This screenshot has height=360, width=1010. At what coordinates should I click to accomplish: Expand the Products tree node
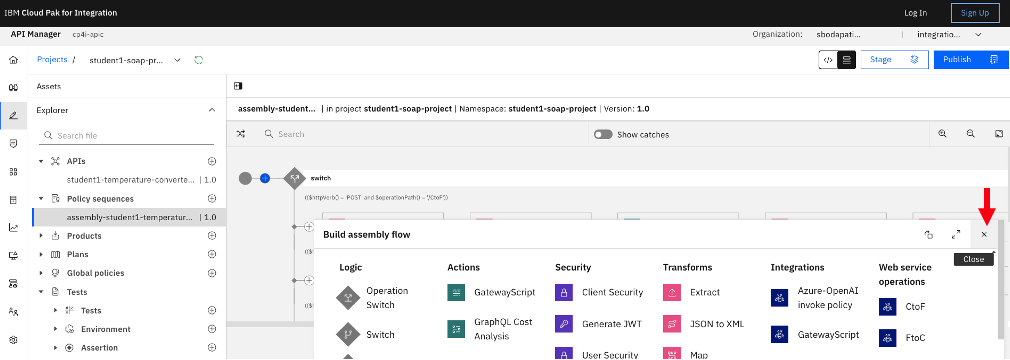41,236
